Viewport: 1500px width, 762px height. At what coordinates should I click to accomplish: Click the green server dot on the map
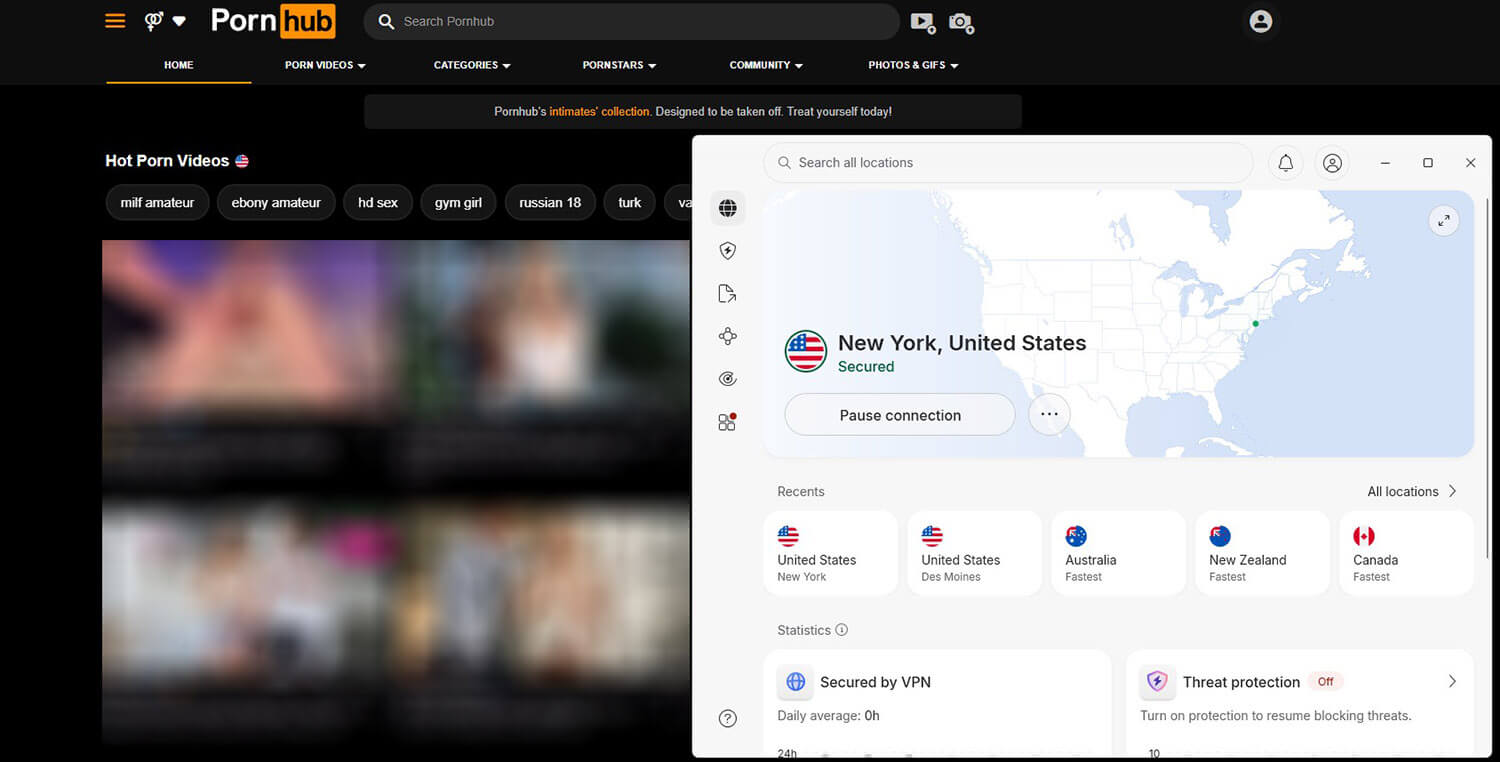click(x=1256, y=323)
